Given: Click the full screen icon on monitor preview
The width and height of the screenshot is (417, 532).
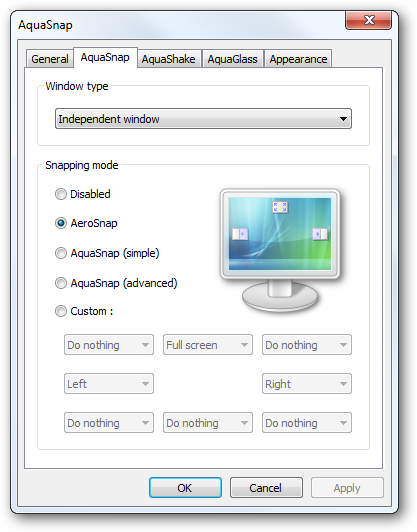Looking at the screenshot, I should tap(280, 207).
